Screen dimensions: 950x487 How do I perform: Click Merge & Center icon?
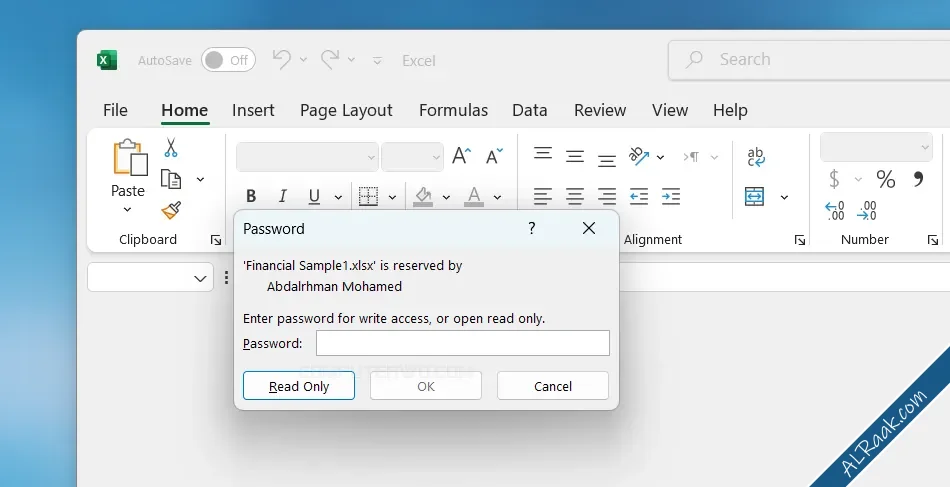pyautogui.click(x=754, y=196)
